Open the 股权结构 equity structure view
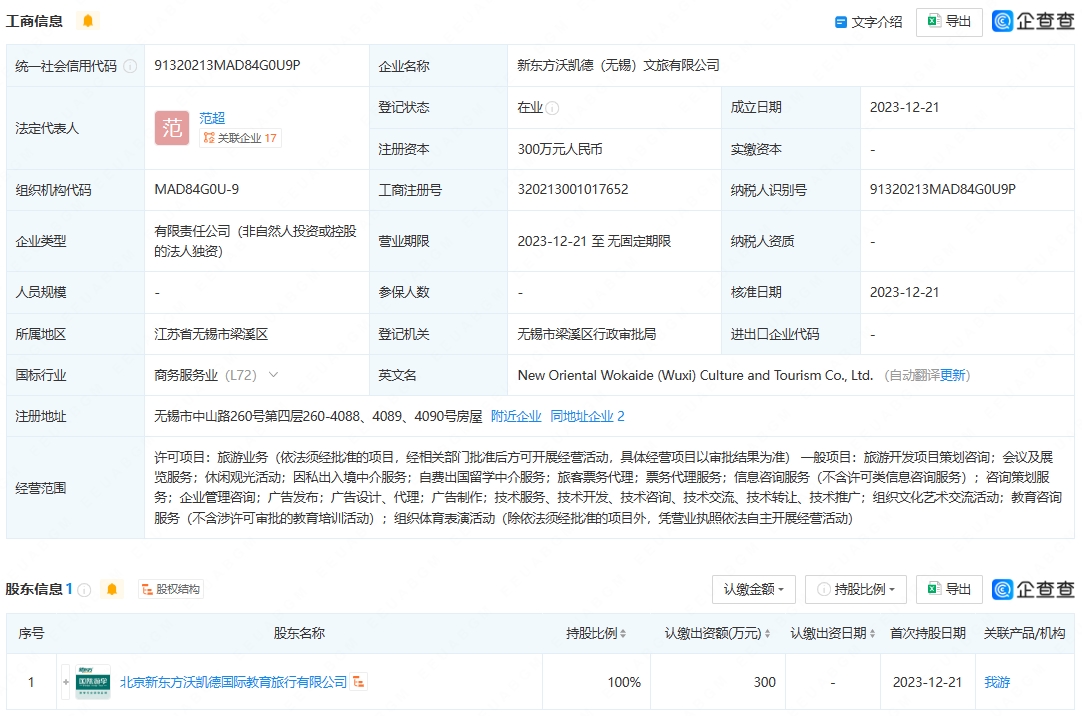 pos(170,589)
